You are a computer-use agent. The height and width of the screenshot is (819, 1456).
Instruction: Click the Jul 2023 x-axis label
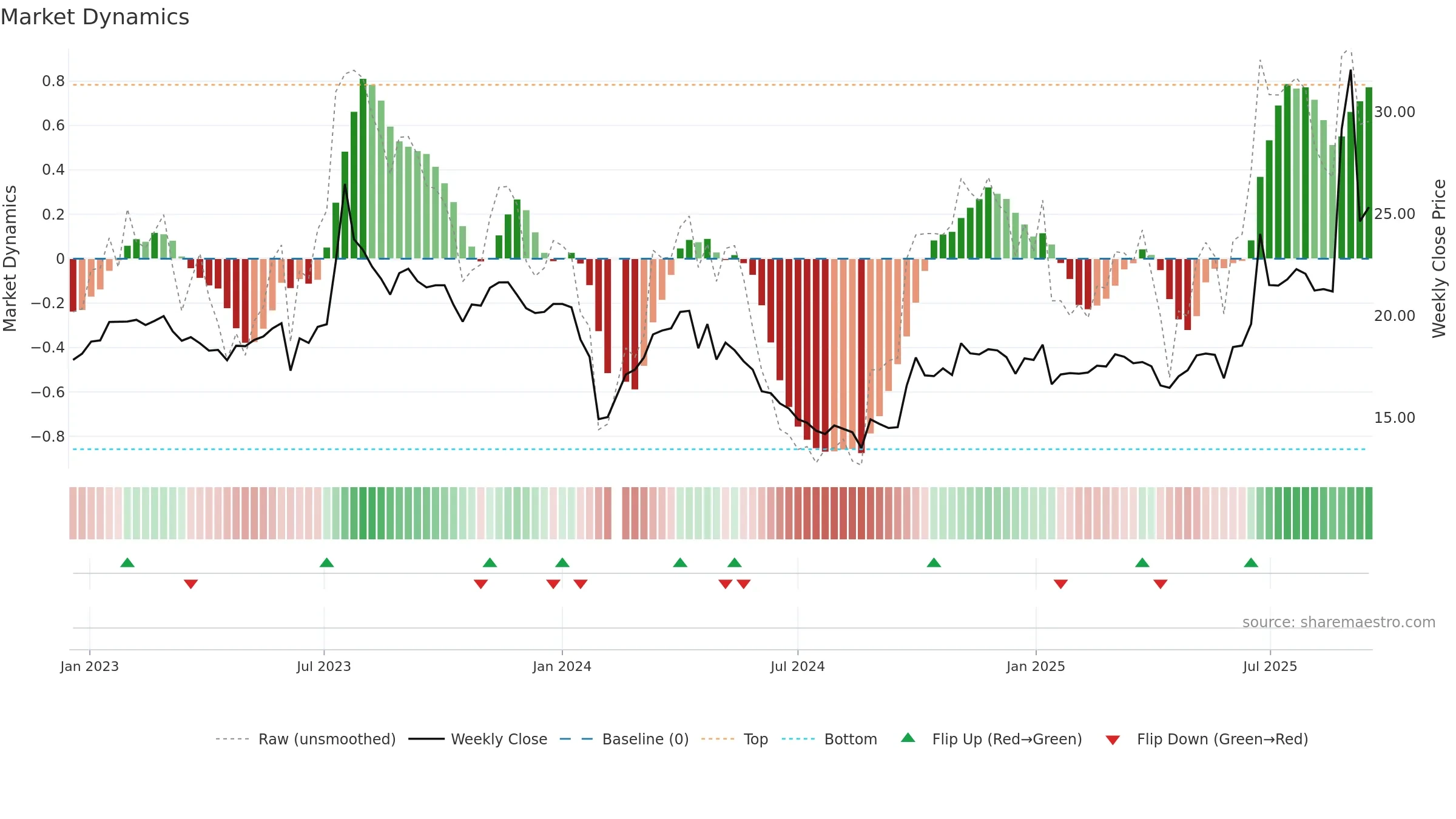pyautogui.click(x=324, y=666)
